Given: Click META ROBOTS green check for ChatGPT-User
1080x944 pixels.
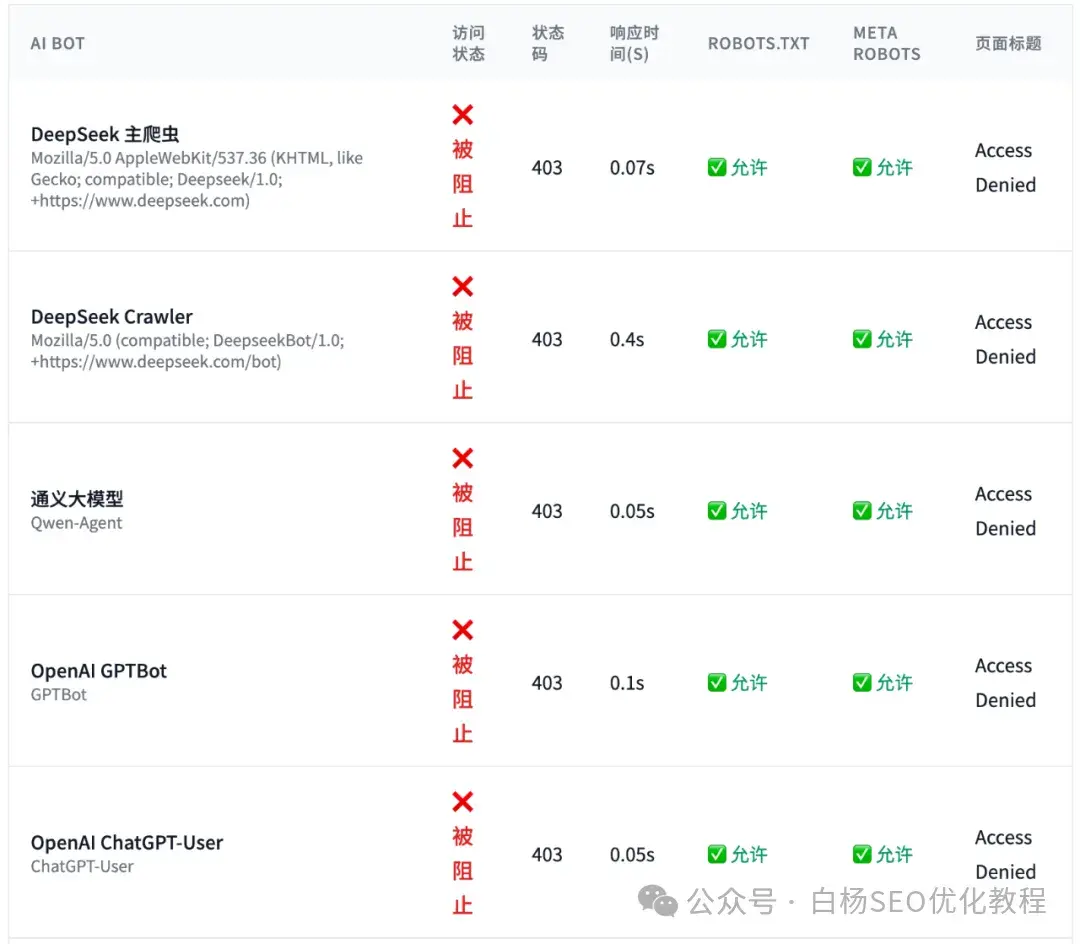Looking at the screenshot, I should pyautogui.click(x=862, y=854).
